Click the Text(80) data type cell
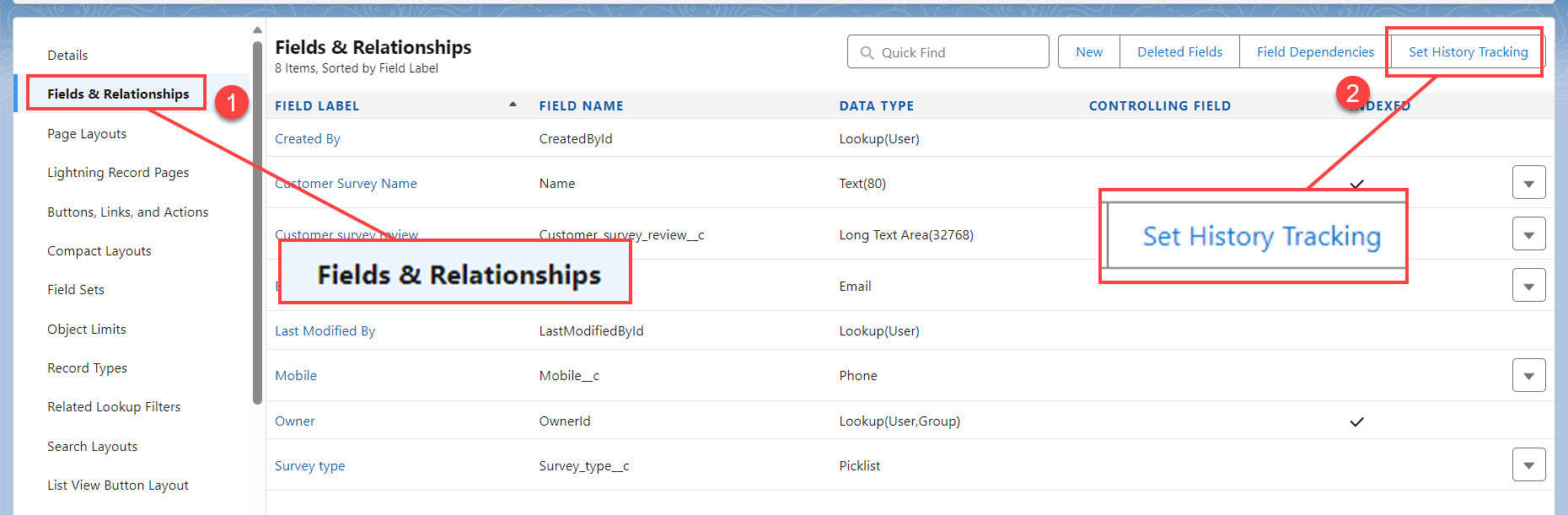Image resolution: width=1568 pixels, height=515 pixels. click(862, 183)
